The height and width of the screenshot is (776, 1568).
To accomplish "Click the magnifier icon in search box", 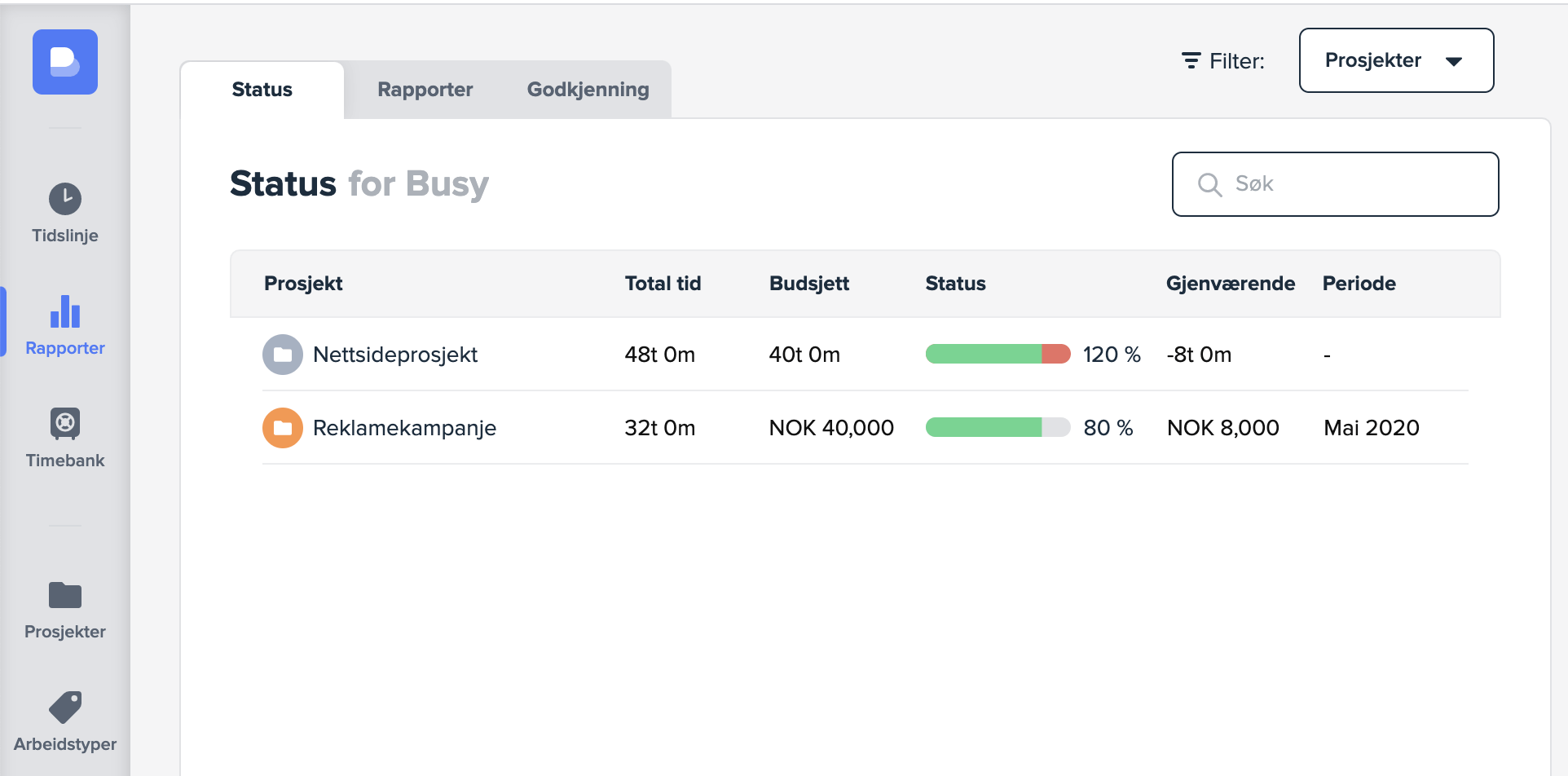I will pyautogui.click(x=1209, y=184).
